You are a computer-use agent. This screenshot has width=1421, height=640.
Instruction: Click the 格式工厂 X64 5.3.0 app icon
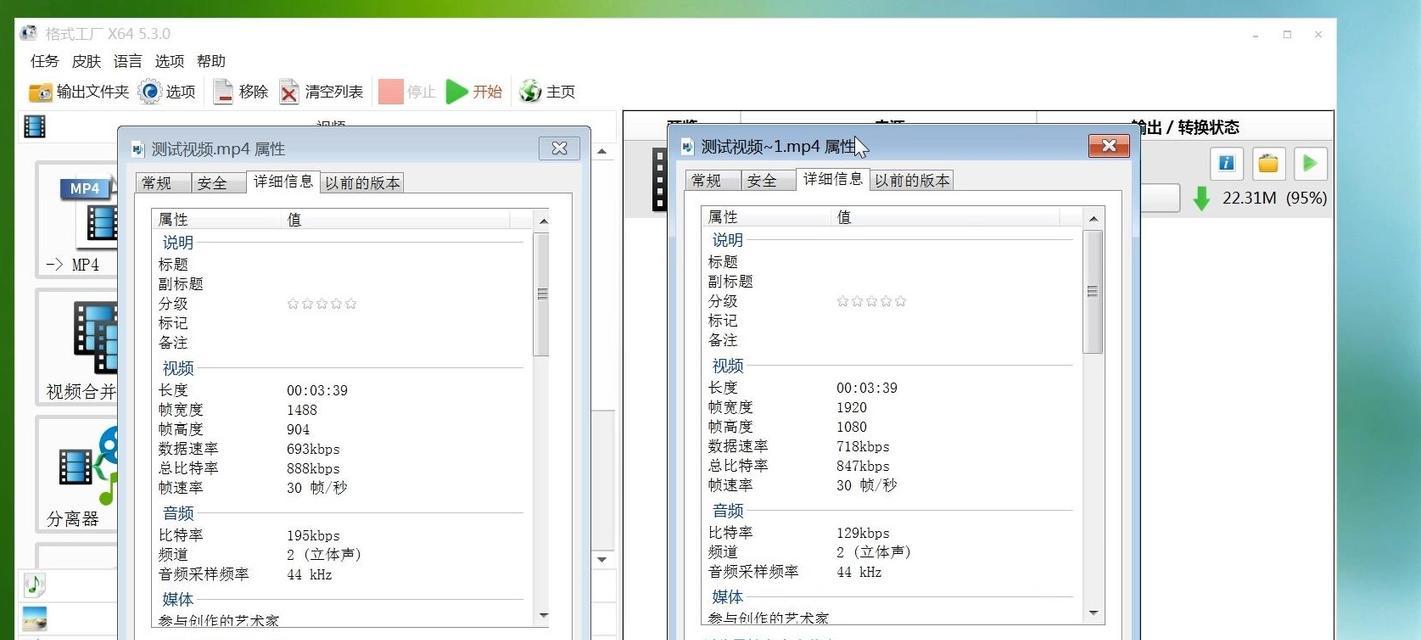tap(29, 33)
